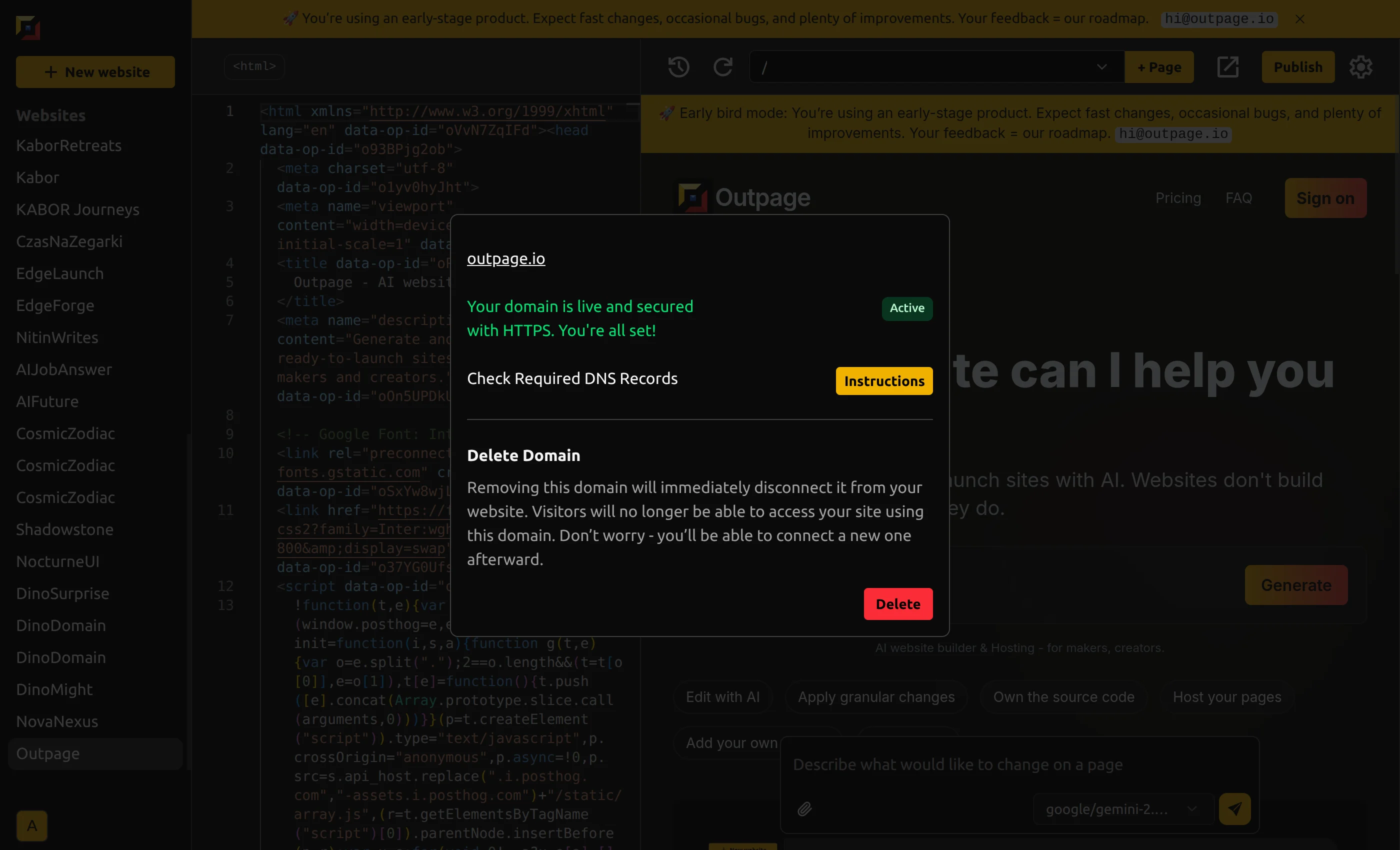Click the New website button

click(x=95, y=72)
